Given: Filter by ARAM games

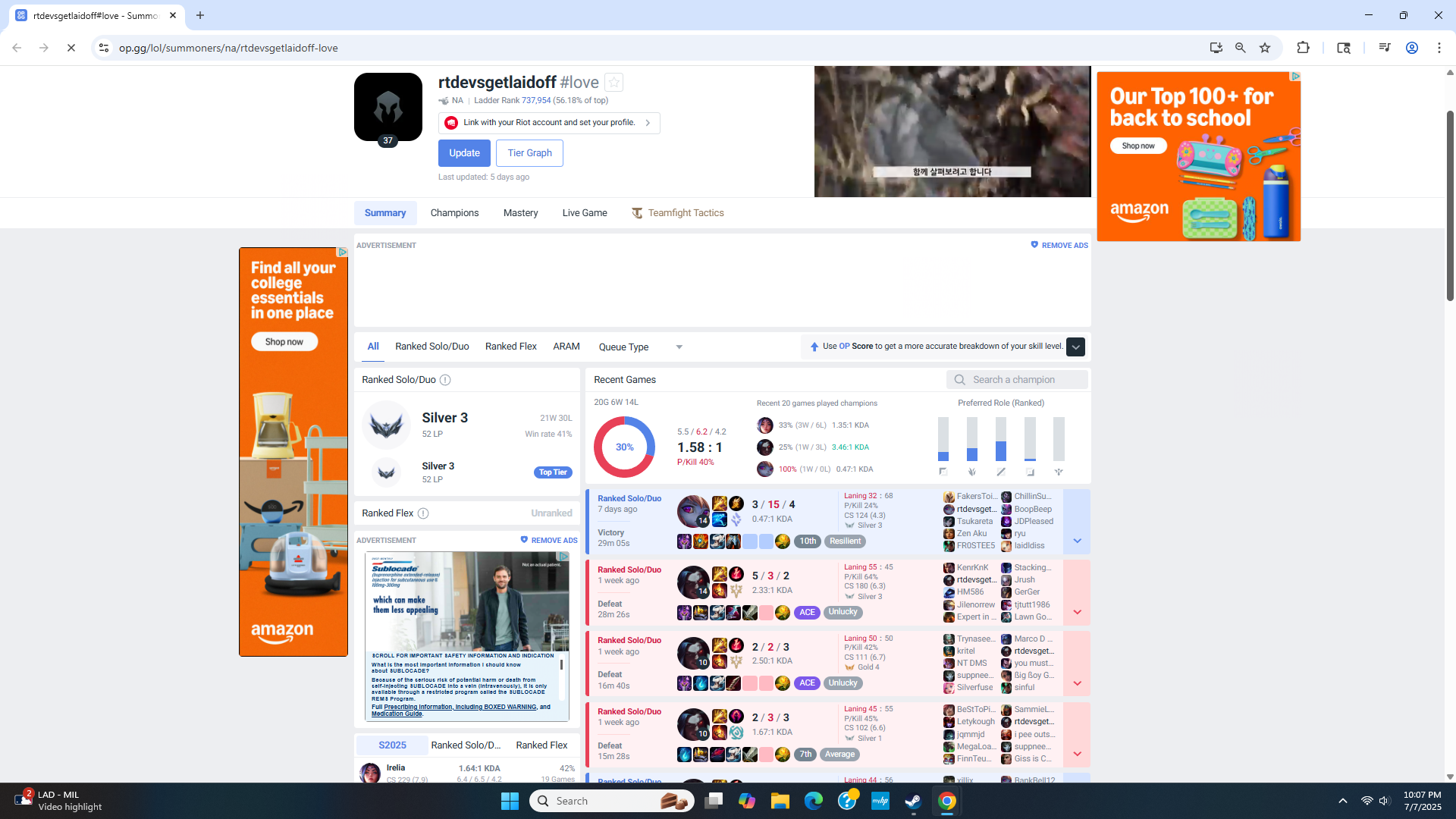Looking at the screenshot, I should 566,347.
